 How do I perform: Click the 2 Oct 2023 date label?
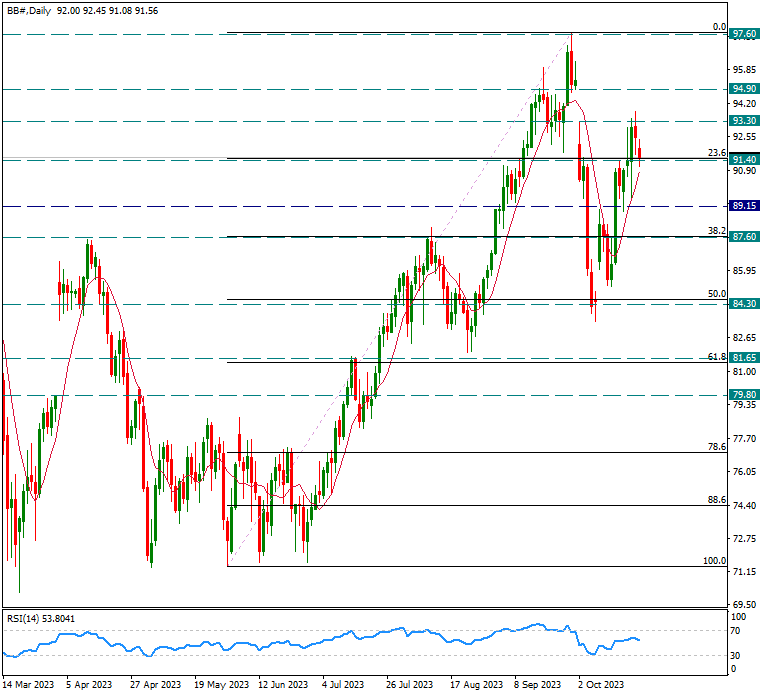pos(601,684)
